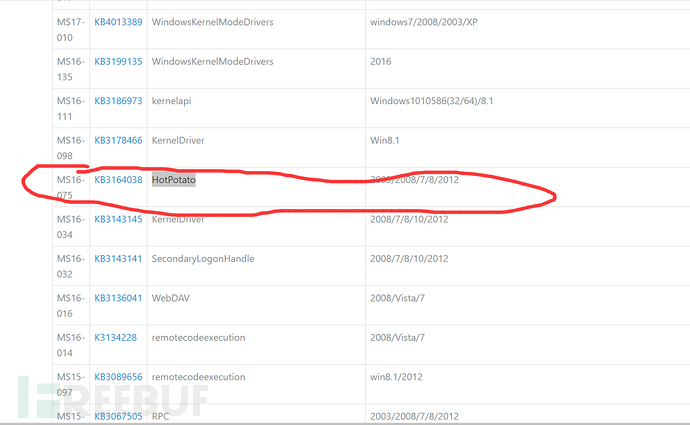Screen dimensions: 690x425
Task: Open the KB3136041 link
Action: [118, 298]
